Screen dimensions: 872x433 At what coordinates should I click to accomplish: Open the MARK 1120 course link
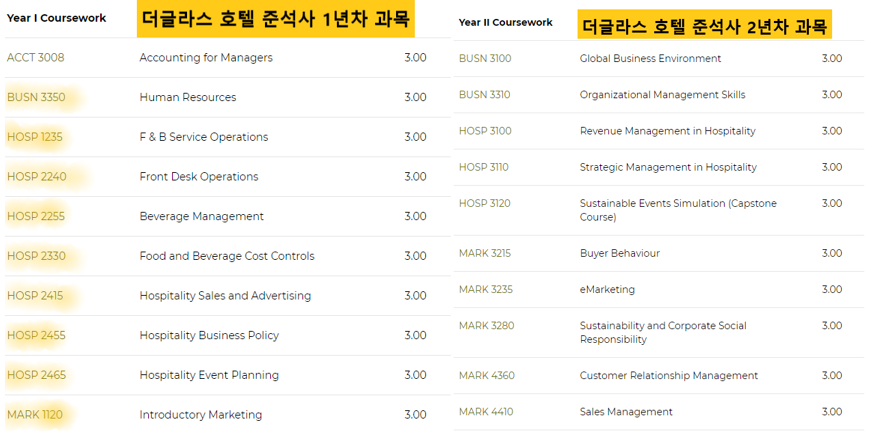[x=34, y=415]
